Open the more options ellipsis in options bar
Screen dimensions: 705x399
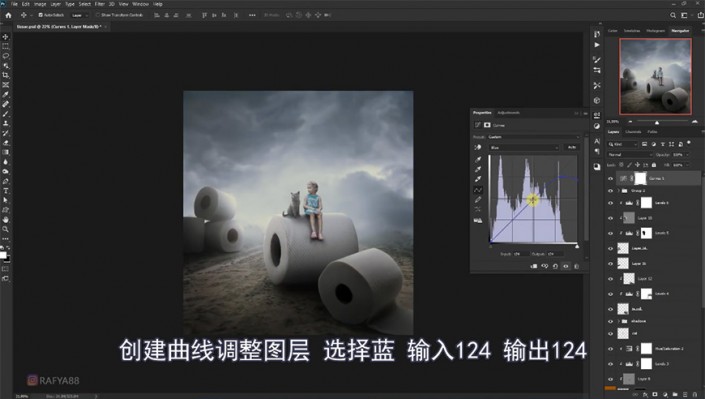252,15
